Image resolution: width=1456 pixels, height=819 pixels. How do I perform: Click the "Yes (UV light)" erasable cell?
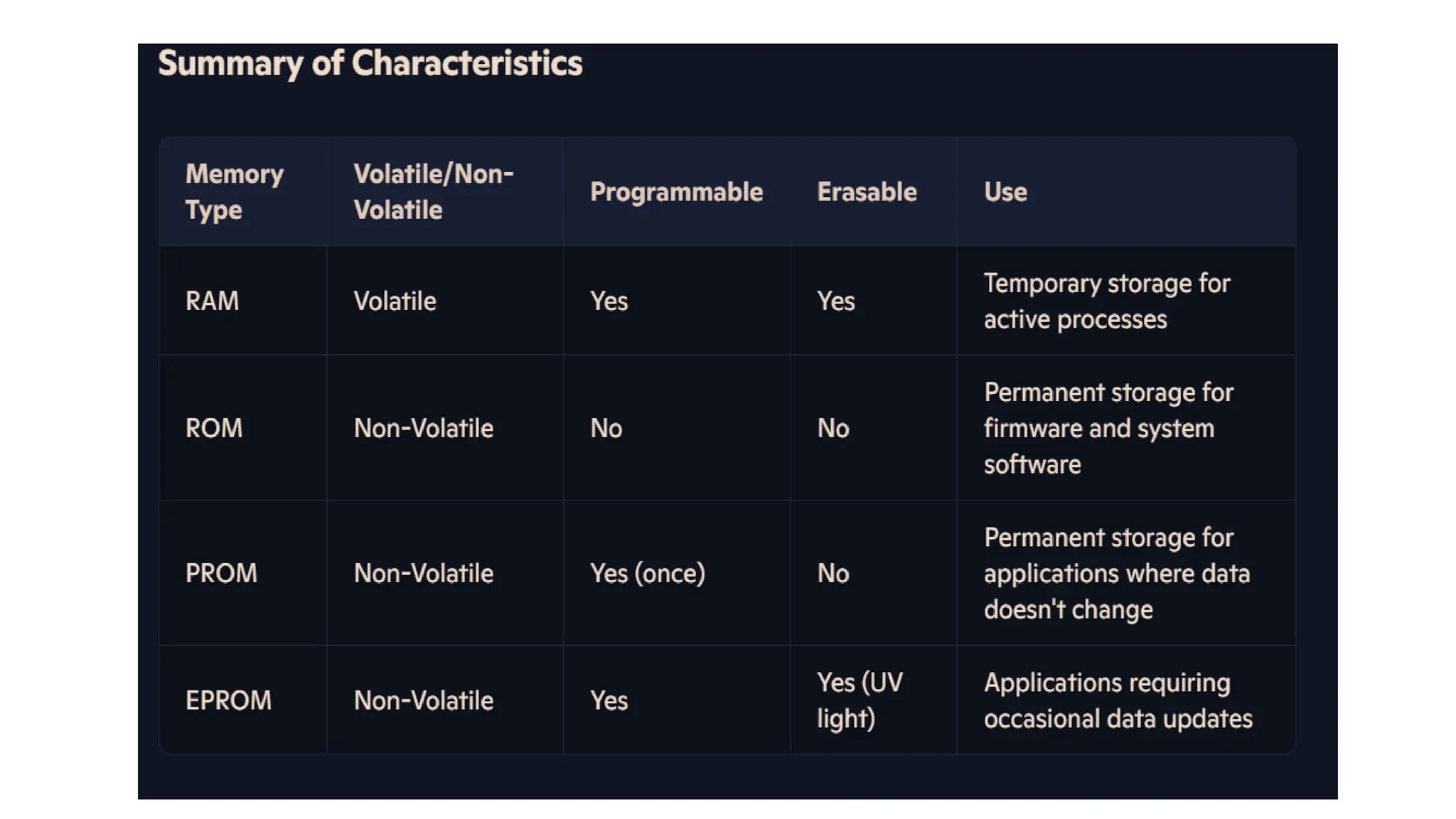tap(859, 700)
